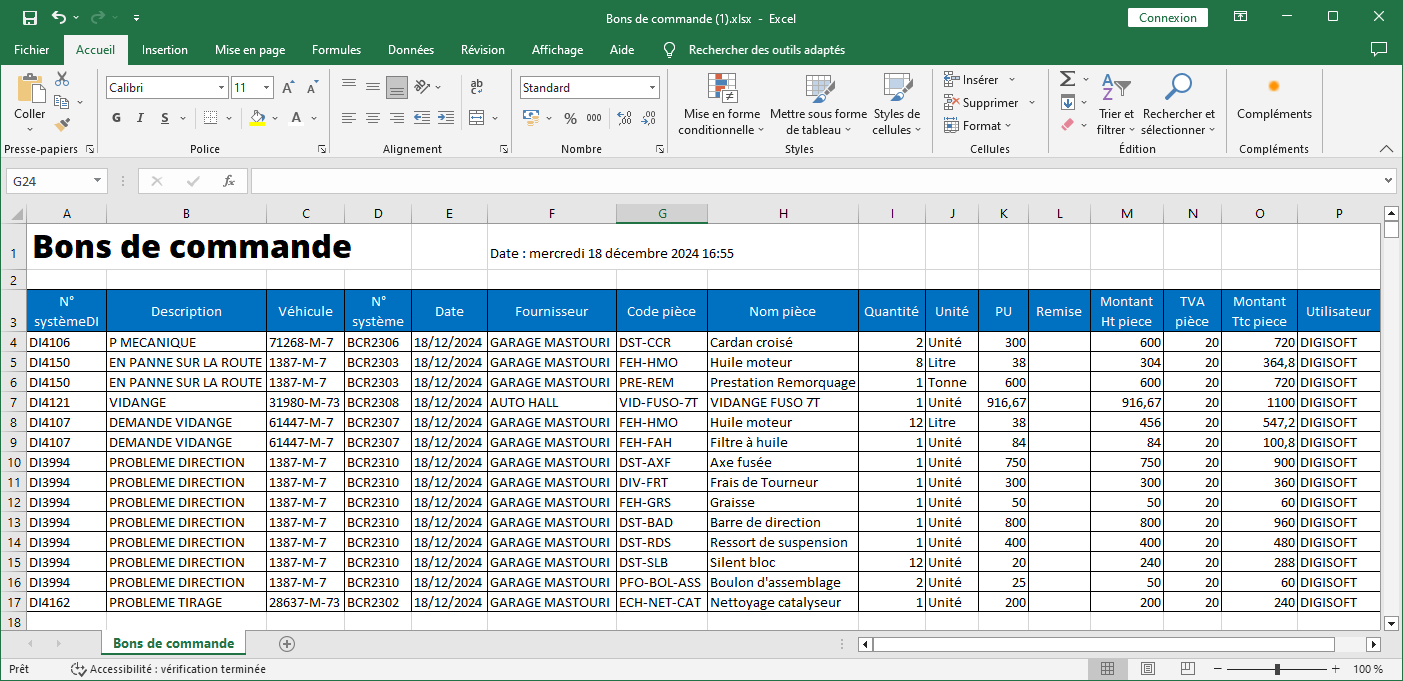Toggle middle vertical alignment
Image resolution: width=1403 pixels, height=681 pixels.
point(373,86)
